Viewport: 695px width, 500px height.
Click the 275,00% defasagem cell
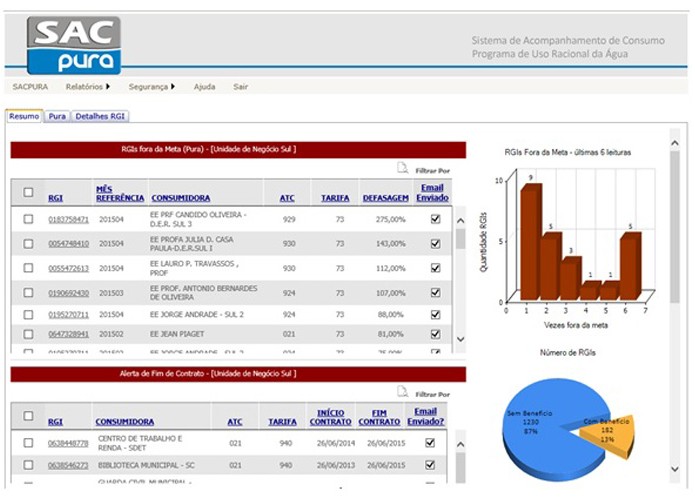click(x=390, y=219)
